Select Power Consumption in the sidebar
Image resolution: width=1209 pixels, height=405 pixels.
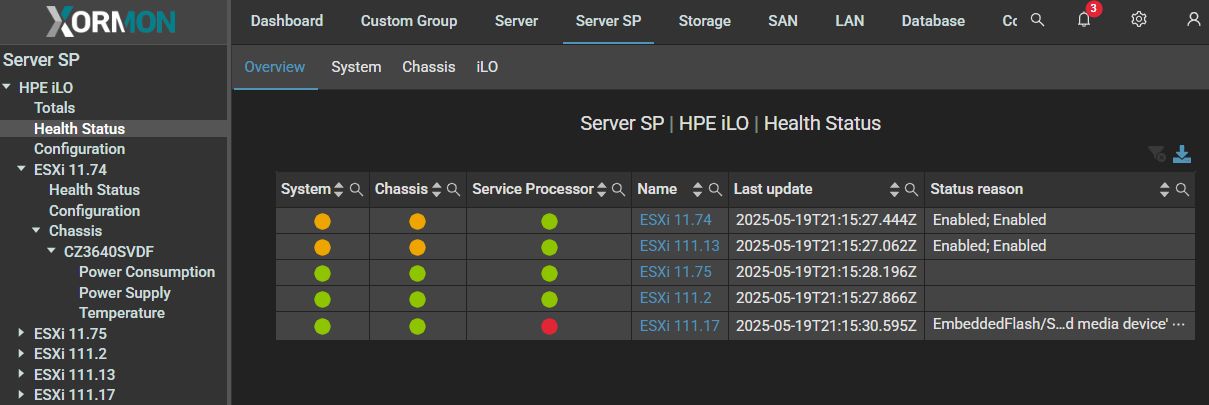tap(147, 272)
